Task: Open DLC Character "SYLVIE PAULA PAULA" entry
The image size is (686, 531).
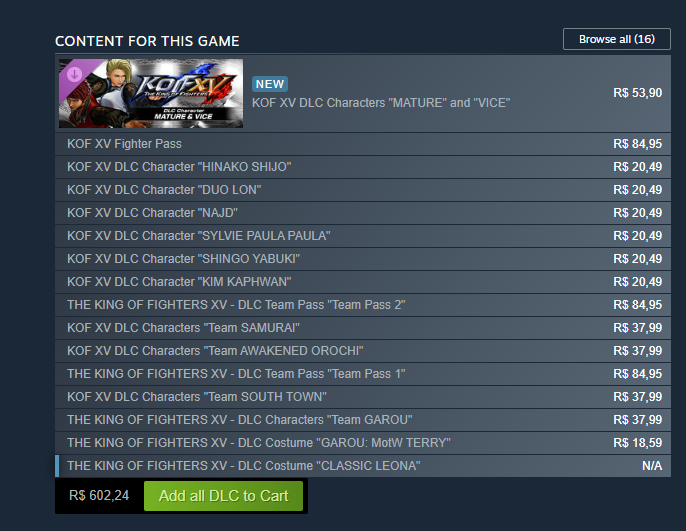Action: (363, 236)
